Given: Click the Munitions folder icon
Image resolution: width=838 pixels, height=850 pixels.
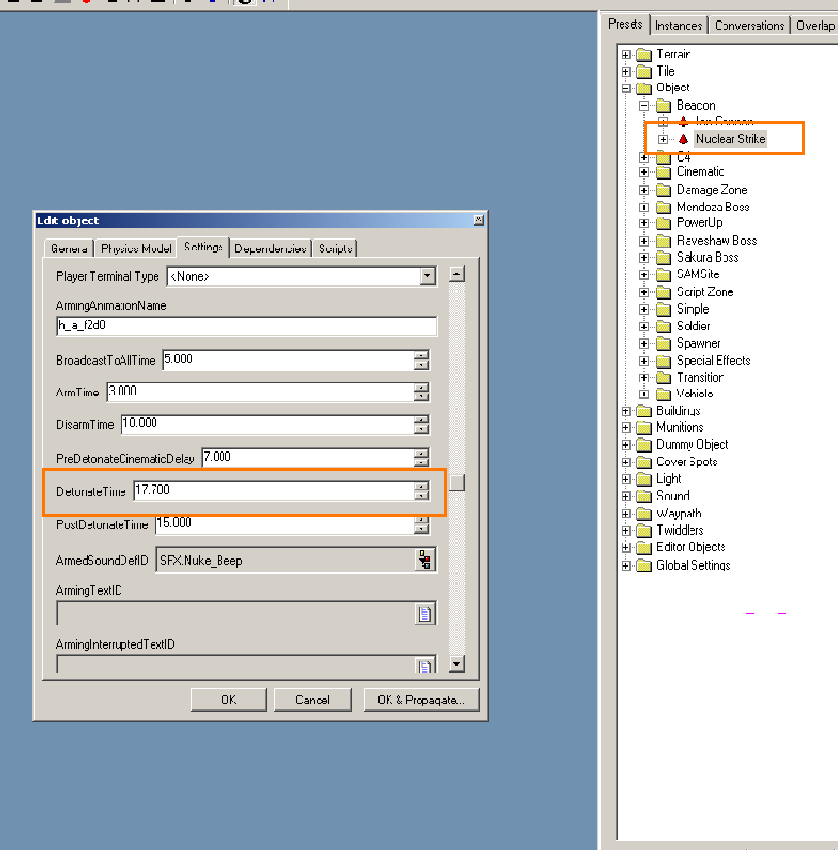Looking at the screenshot, I should pos(643,428).
